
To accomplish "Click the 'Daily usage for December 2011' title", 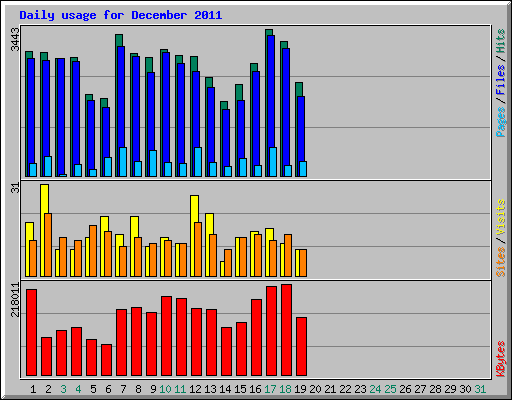I will click(x=121, y=15).
